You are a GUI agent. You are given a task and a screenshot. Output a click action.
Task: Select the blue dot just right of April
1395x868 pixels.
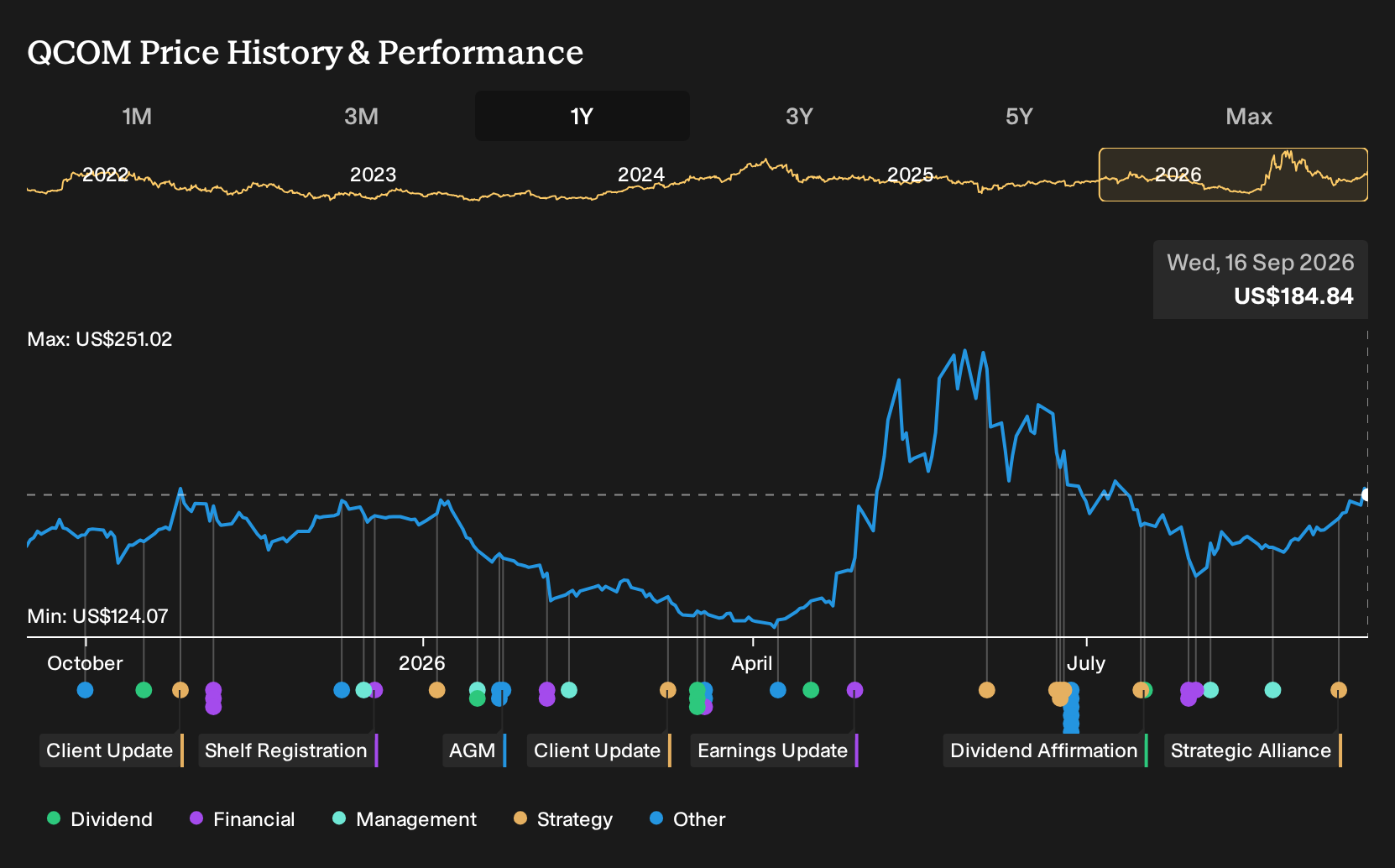(x=778, y=690)
